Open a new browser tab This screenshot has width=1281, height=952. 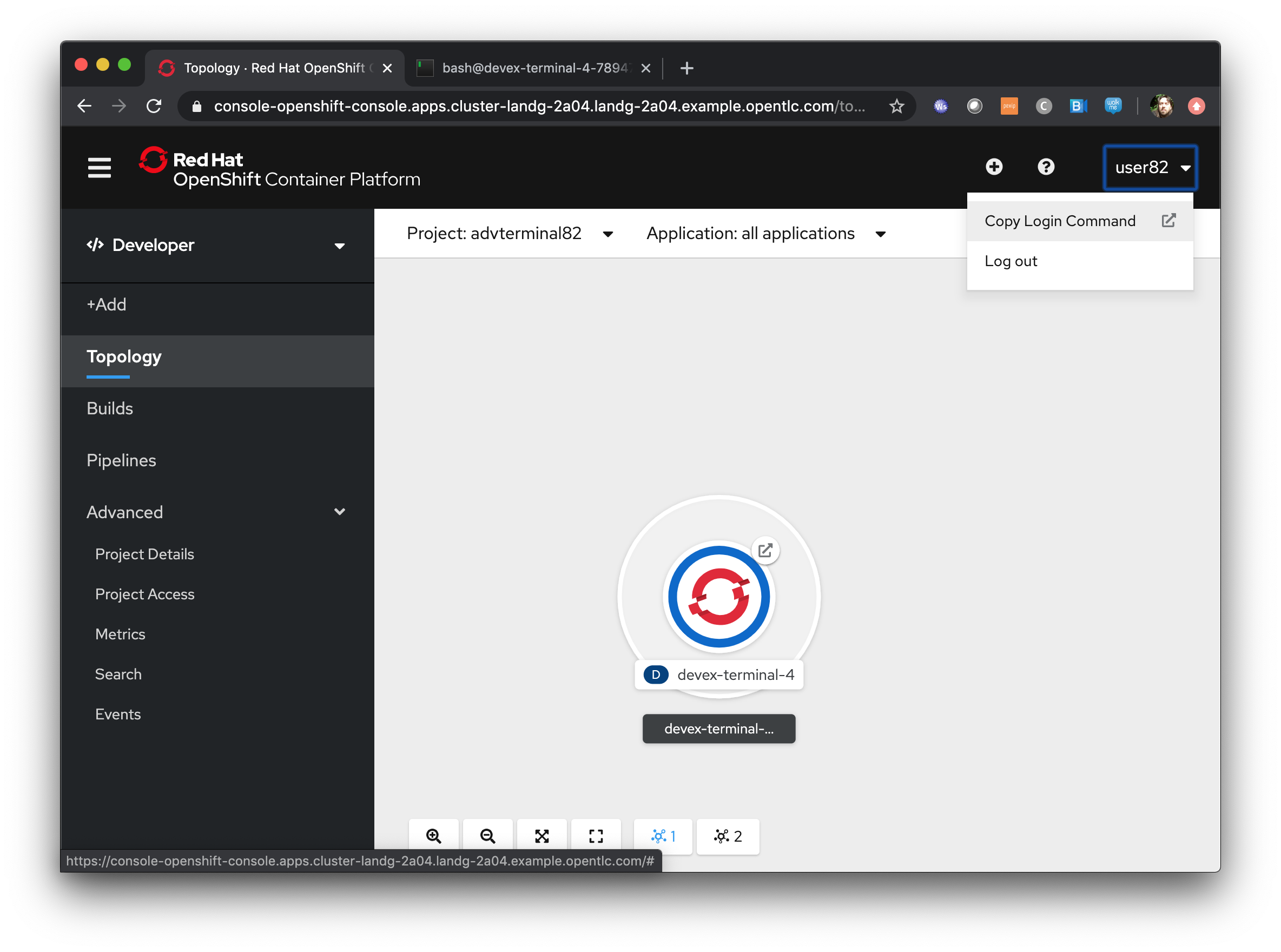point(686,68)
